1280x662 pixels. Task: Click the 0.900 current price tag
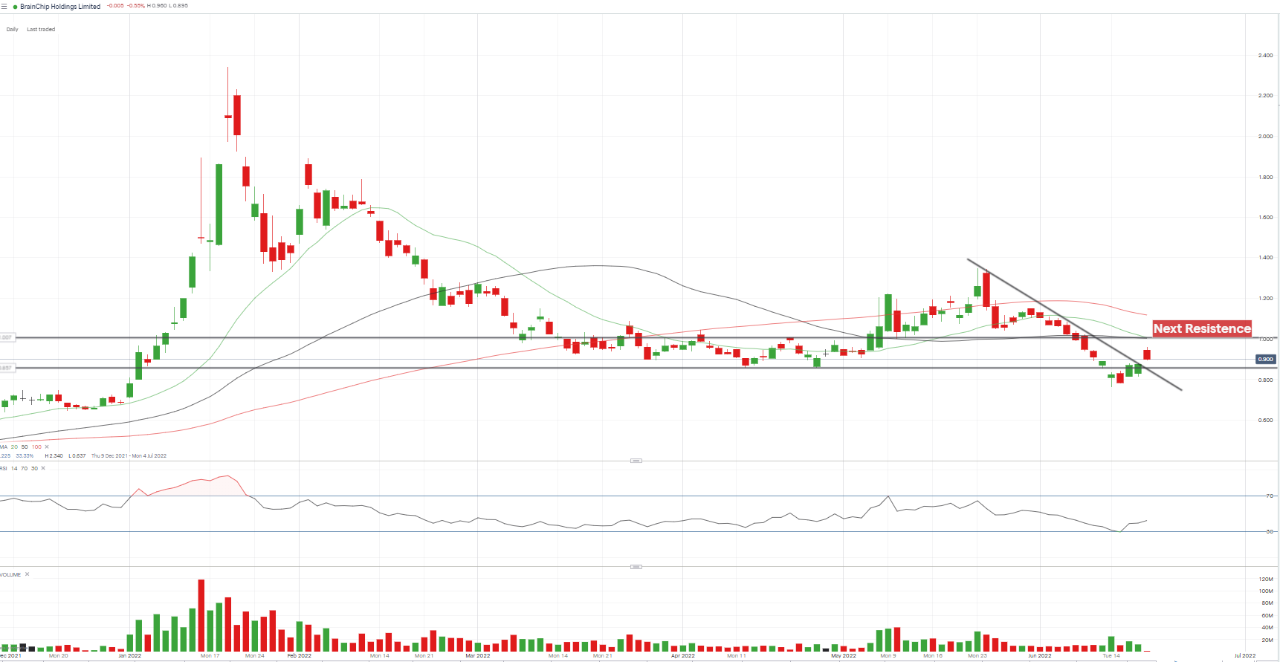click(x=1264, y=359)
